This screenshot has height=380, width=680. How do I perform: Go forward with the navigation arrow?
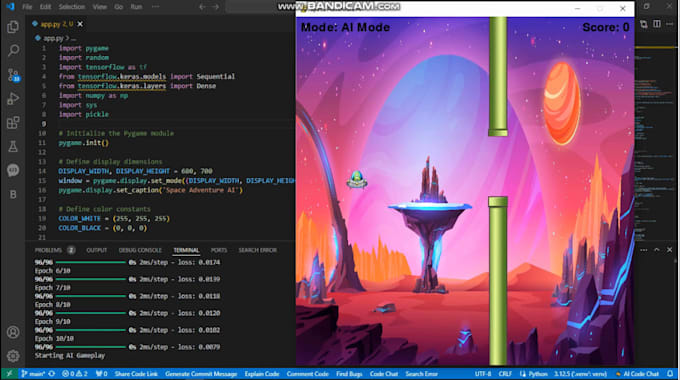(216, 7)
